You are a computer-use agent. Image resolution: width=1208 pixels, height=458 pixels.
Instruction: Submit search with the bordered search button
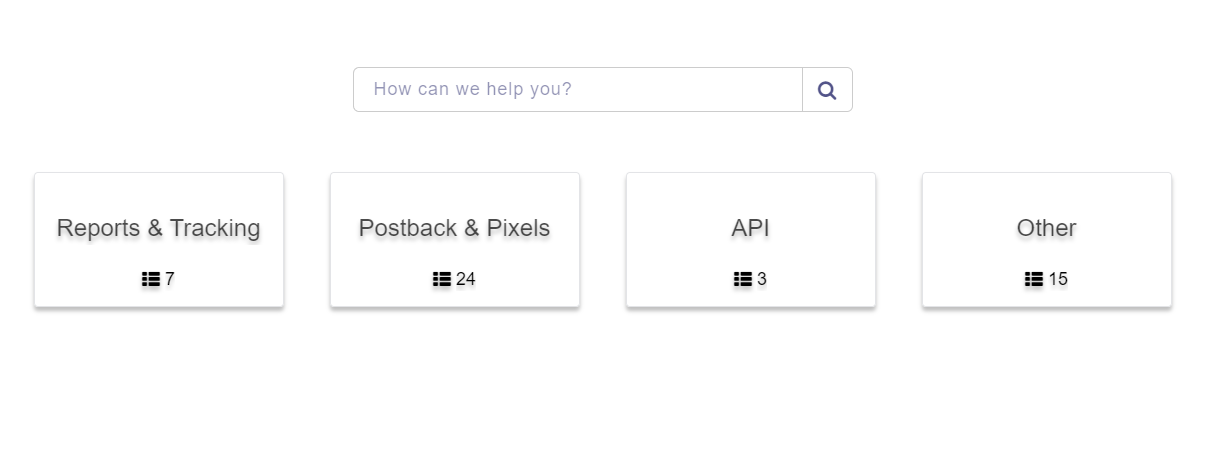[827, 89]
